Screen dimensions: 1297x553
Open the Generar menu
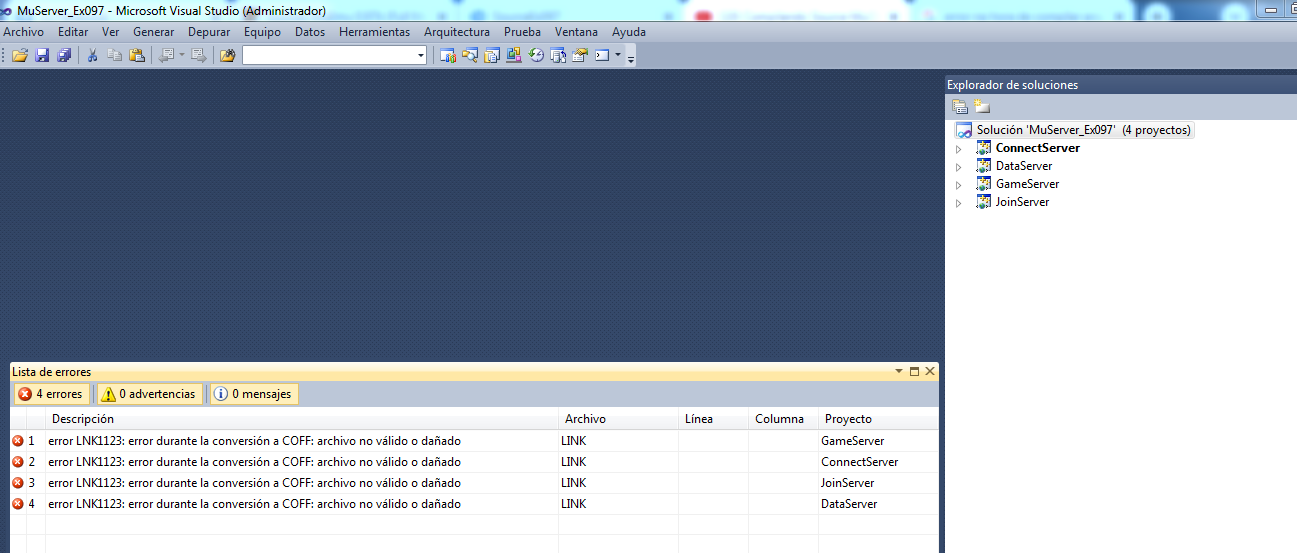(153, 32)
